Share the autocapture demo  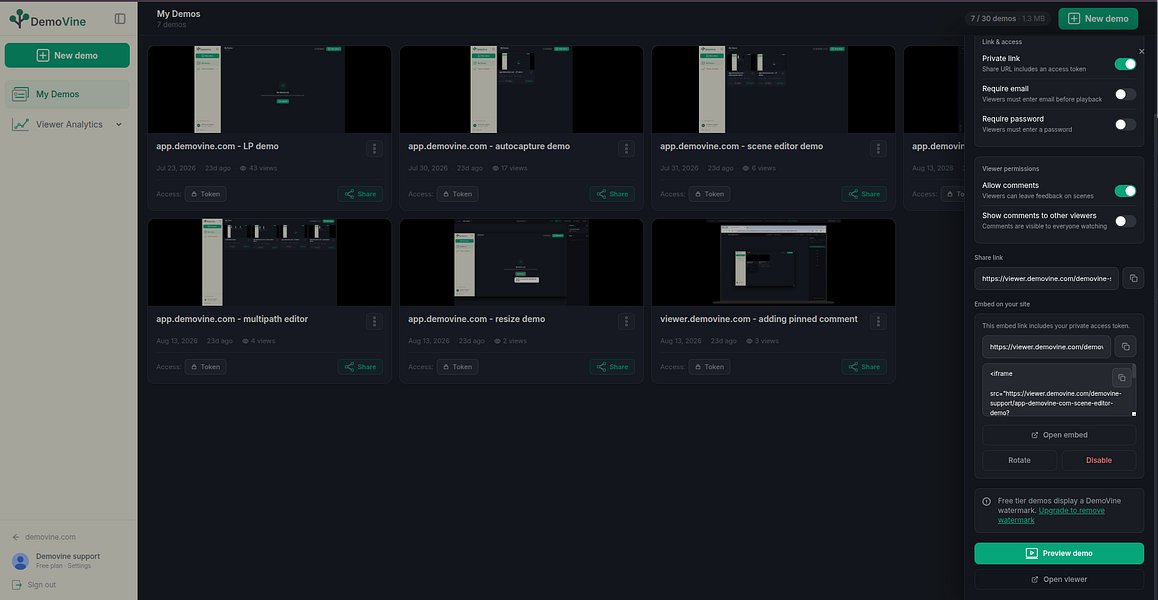tap(612, 194)
